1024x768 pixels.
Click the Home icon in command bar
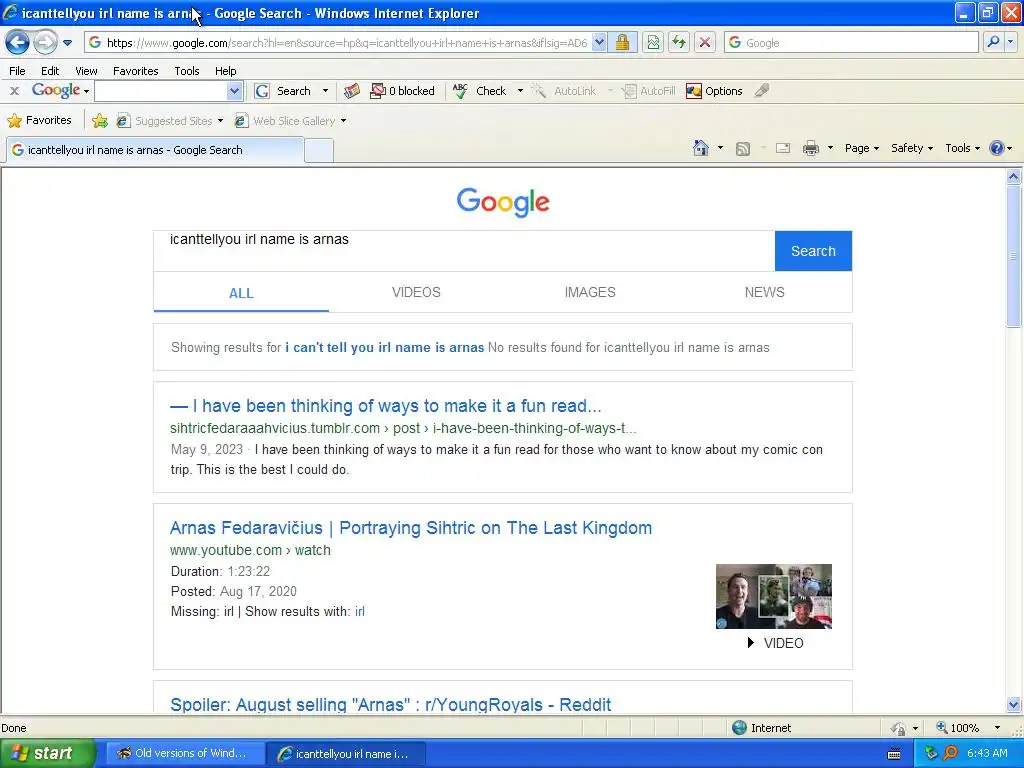coord(701,148)
